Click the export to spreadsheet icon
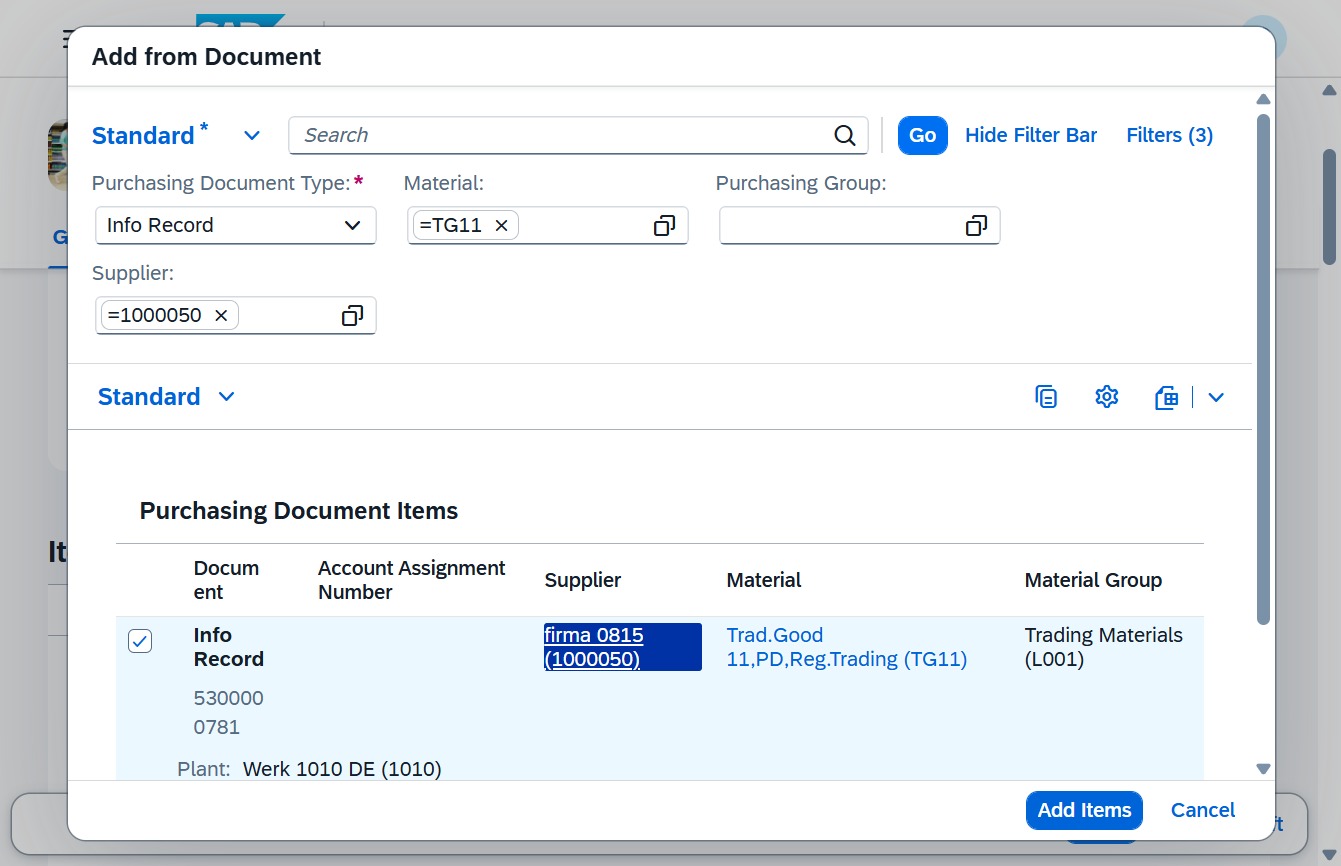This screenshot has height=866, width=1341. click(1166, 397)
